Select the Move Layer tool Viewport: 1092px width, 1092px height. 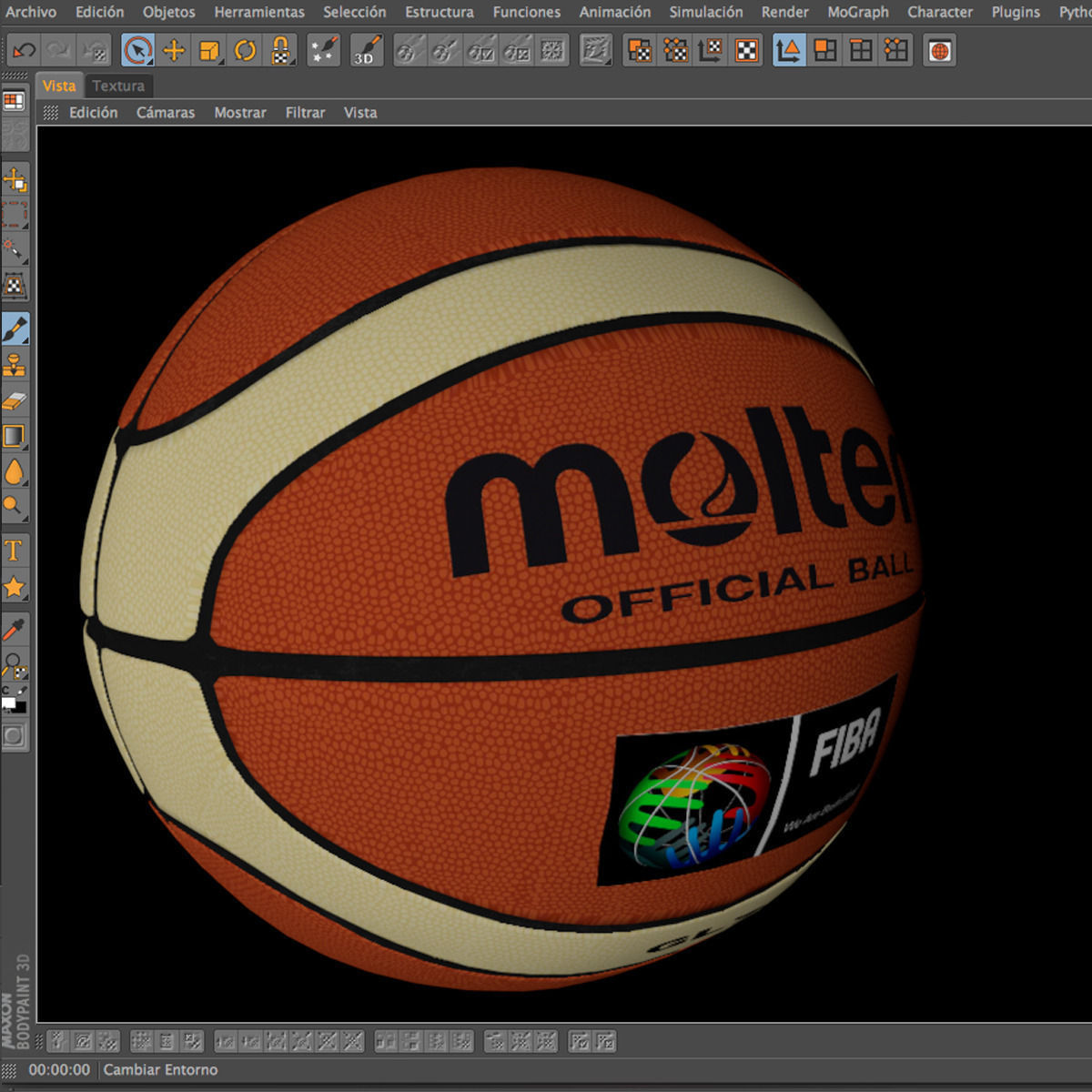[15, 179]
